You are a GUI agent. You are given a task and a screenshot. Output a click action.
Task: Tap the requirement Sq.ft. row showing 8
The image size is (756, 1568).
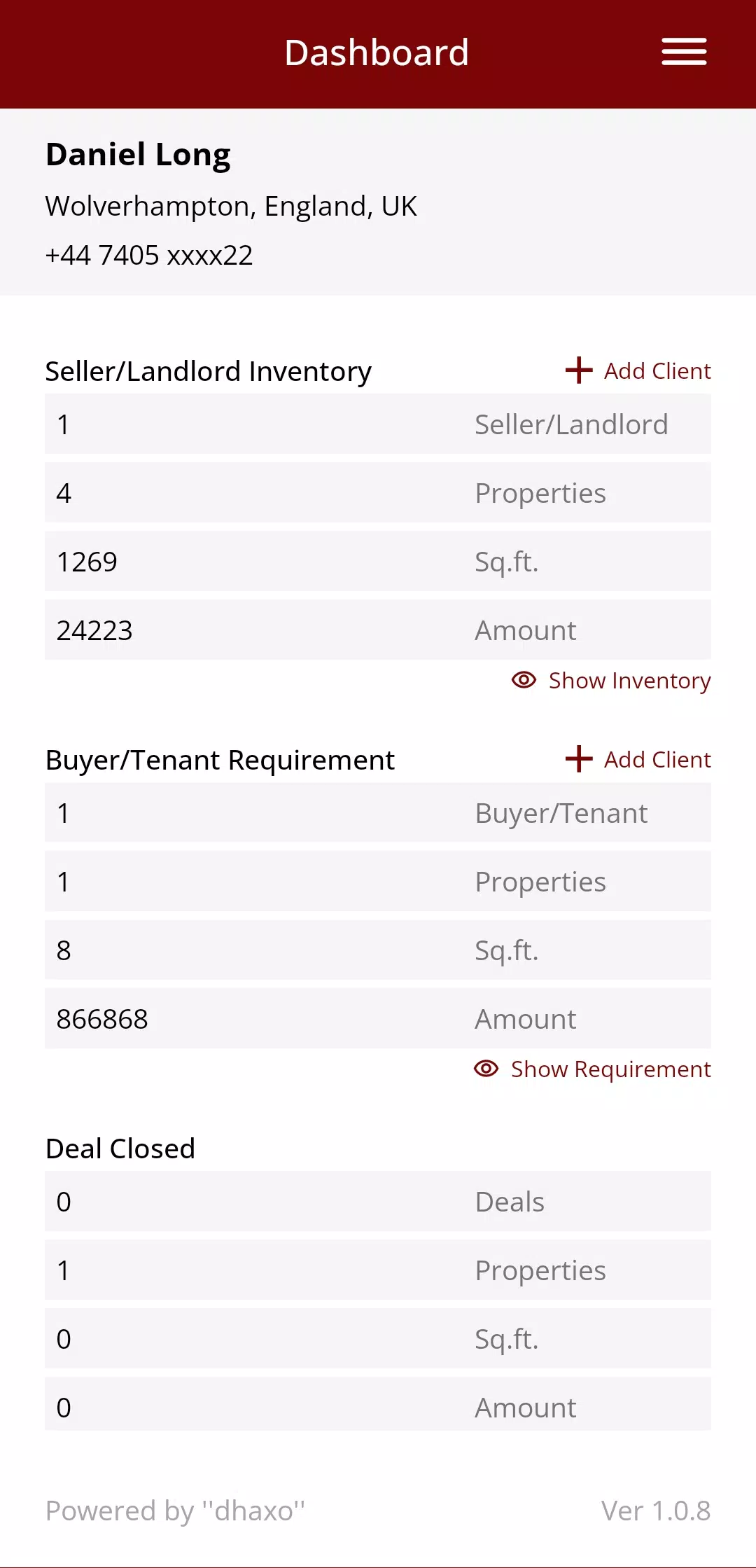coord(378,950)
